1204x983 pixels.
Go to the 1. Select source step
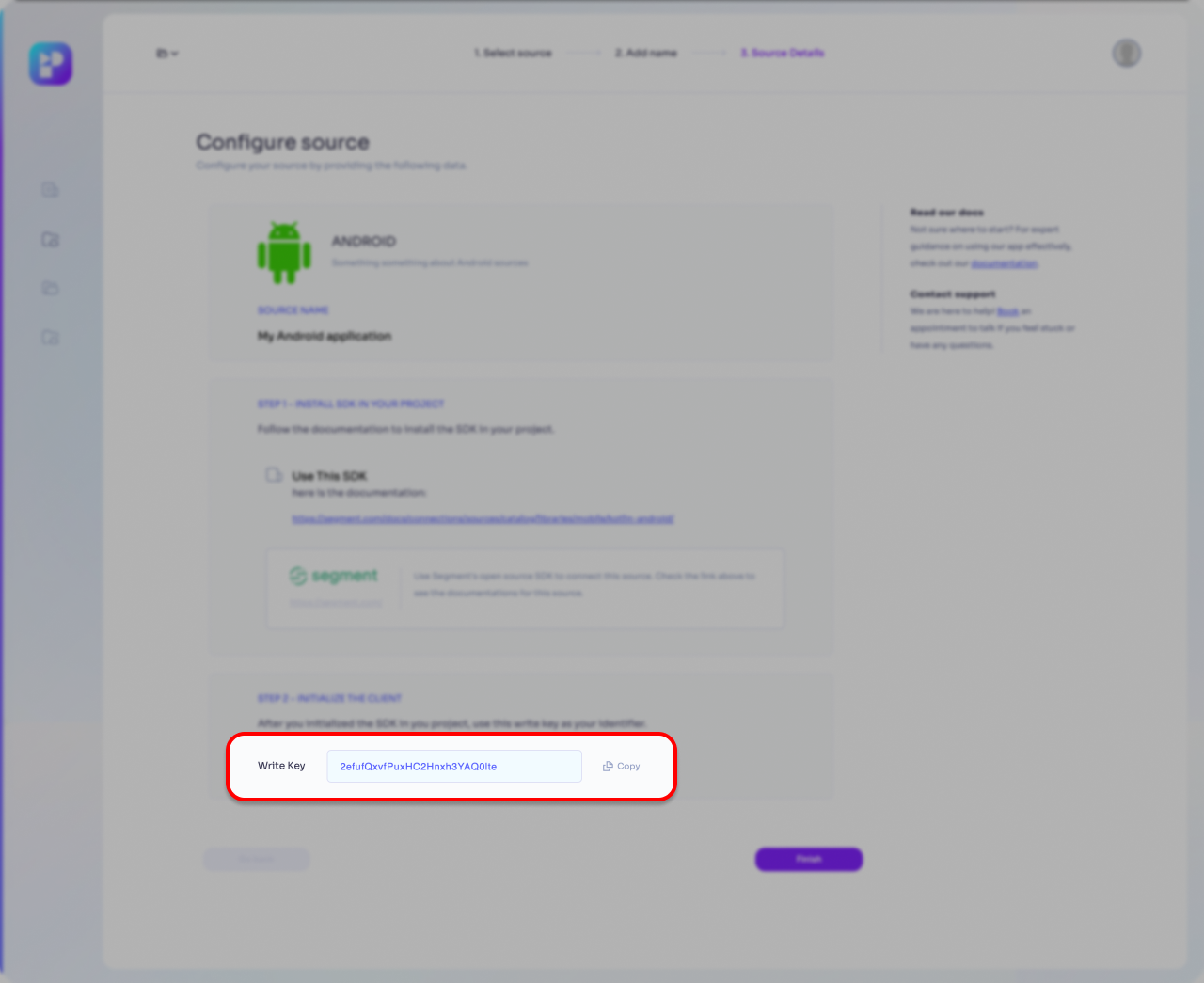pyautogui.click(x=513, y=54)
